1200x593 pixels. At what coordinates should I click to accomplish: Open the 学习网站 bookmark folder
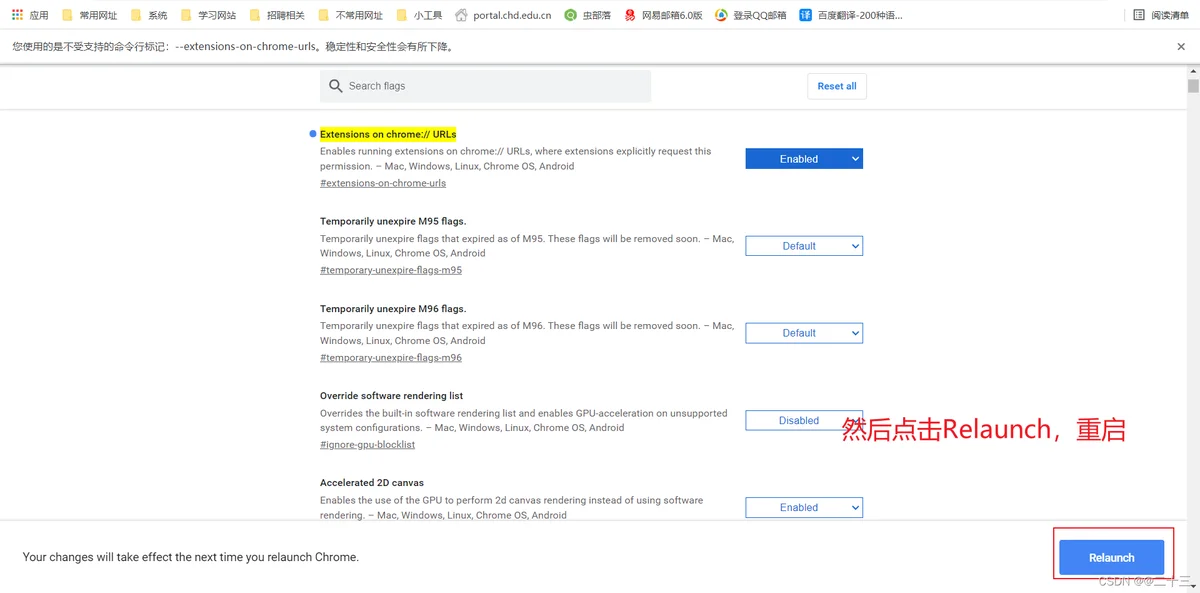click(x=208, y=15)
